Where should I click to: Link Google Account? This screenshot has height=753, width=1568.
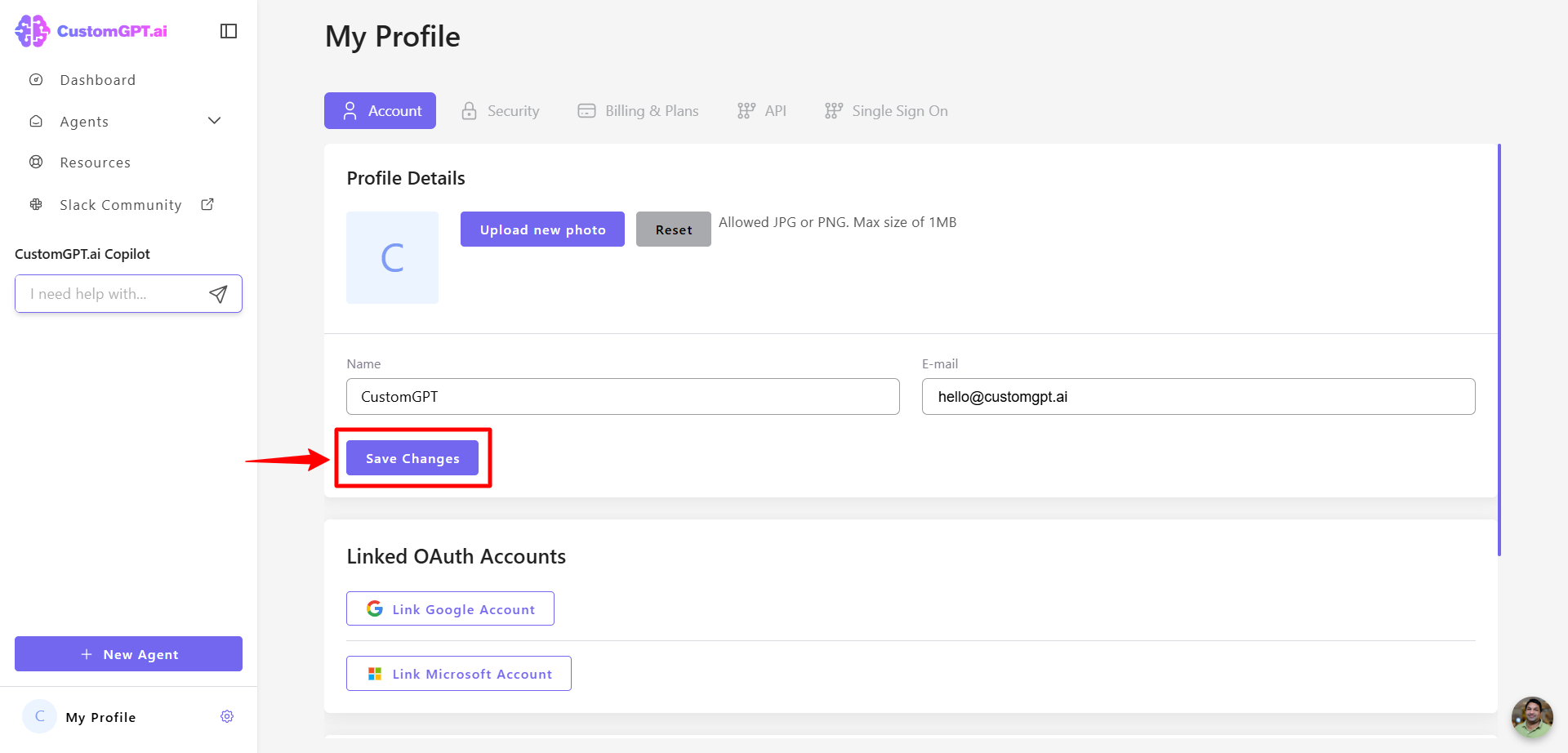click(450, 608)
